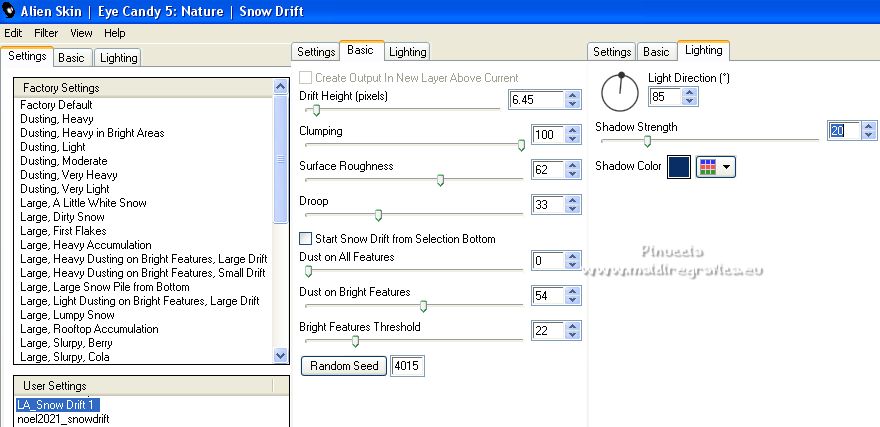
Task: Click the Surface Roughness value field 62
Action: coord(548,169)
